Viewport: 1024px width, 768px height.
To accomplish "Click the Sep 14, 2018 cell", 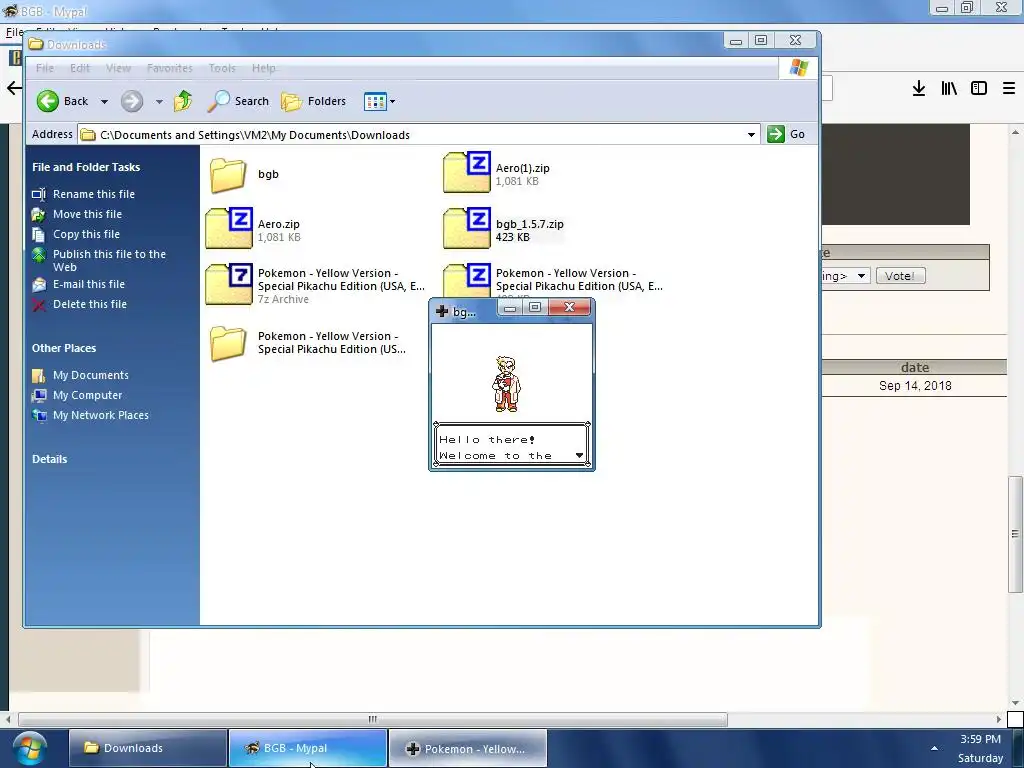I will point(914,385).
